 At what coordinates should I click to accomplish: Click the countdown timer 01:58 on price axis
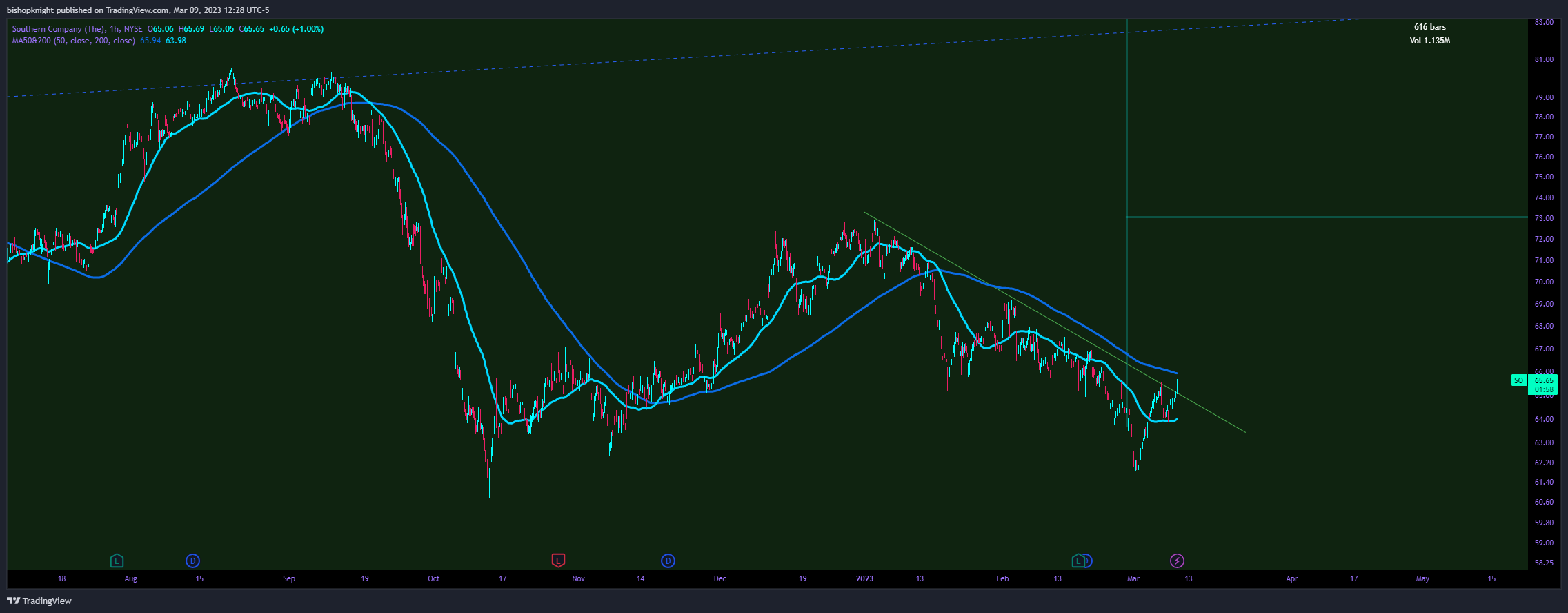1545,389
